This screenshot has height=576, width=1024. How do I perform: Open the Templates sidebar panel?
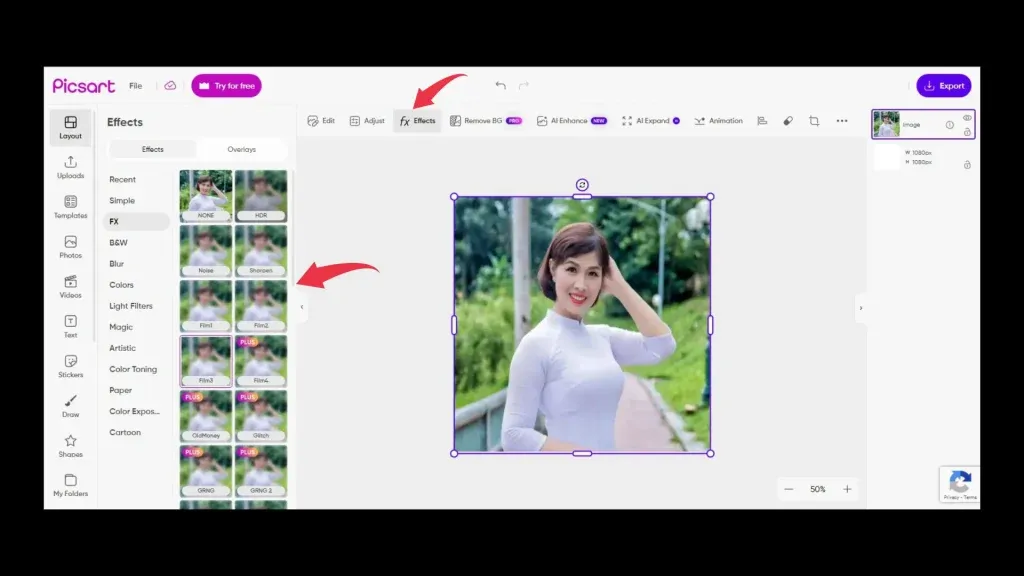pyautogui.click(x=71, y=207)
